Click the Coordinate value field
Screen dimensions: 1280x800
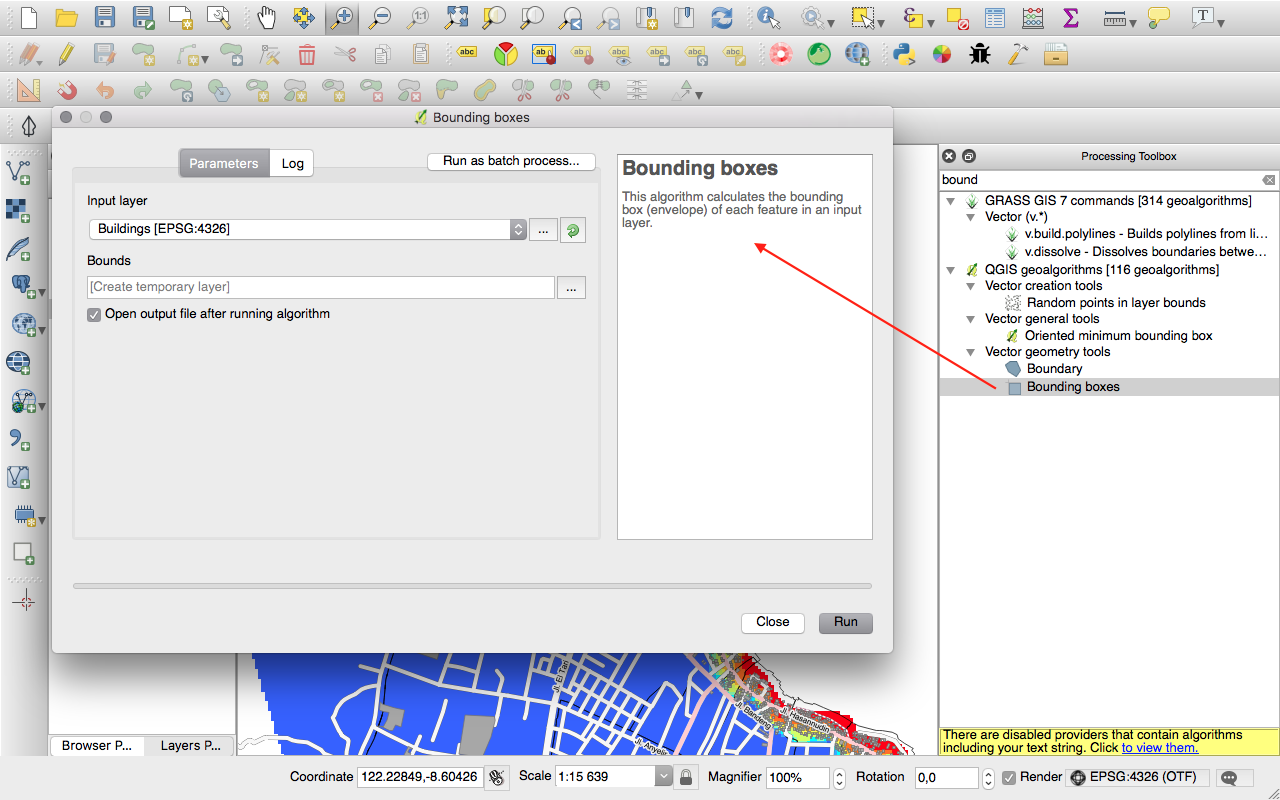coord(420,777)
